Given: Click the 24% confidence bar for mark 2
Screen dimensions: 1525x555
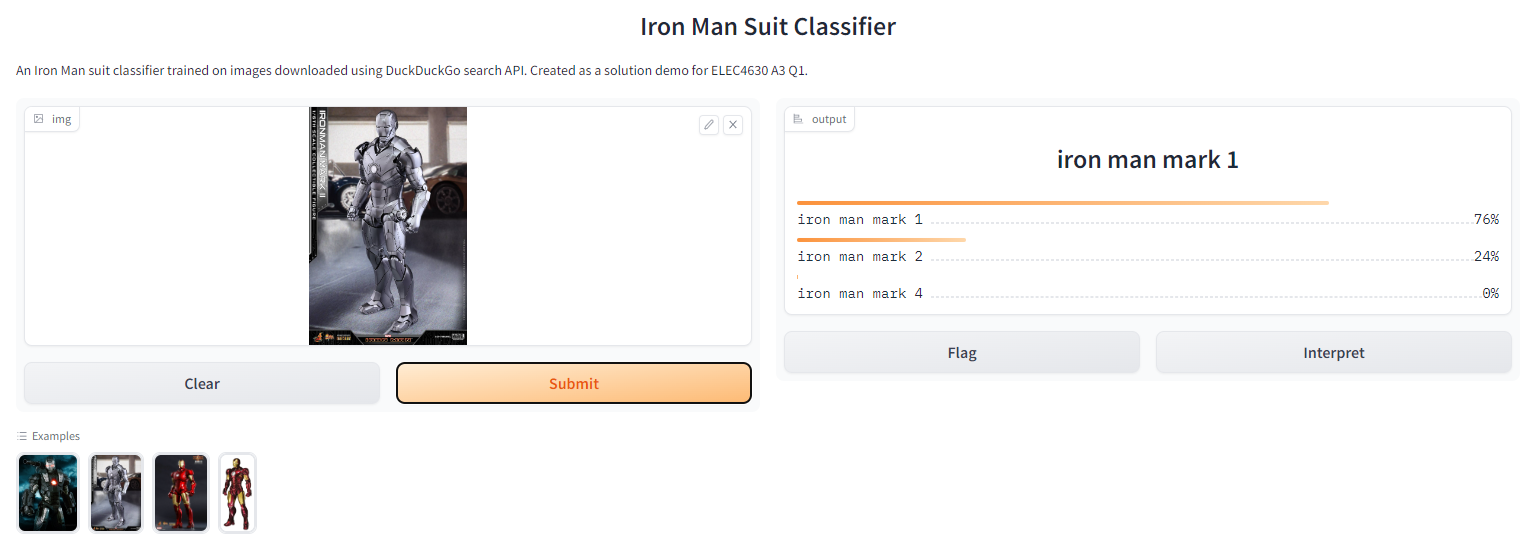Looking at the screenshot, I should (881, 240).
